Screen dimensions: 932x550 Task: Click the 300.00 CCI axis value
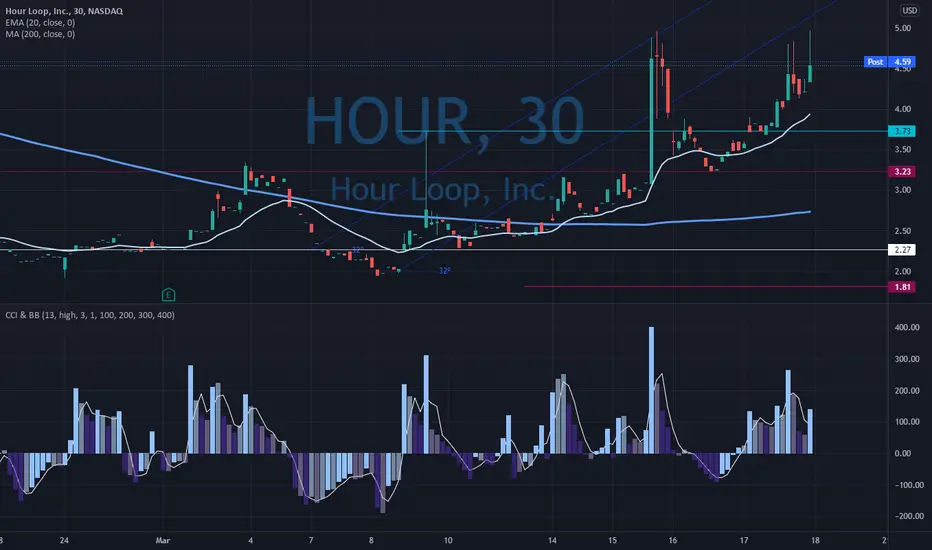click(x=906, y=359)
